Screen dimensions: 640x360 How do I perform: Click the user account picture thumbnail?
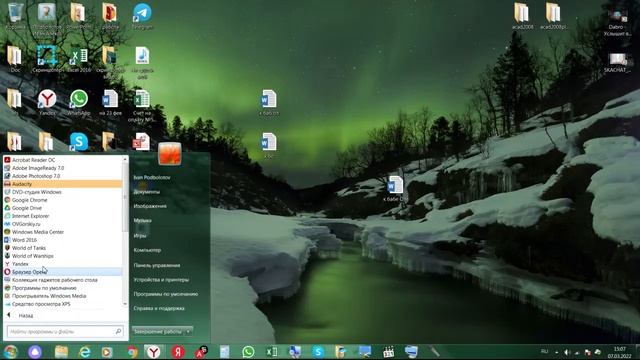coord(170,154)
